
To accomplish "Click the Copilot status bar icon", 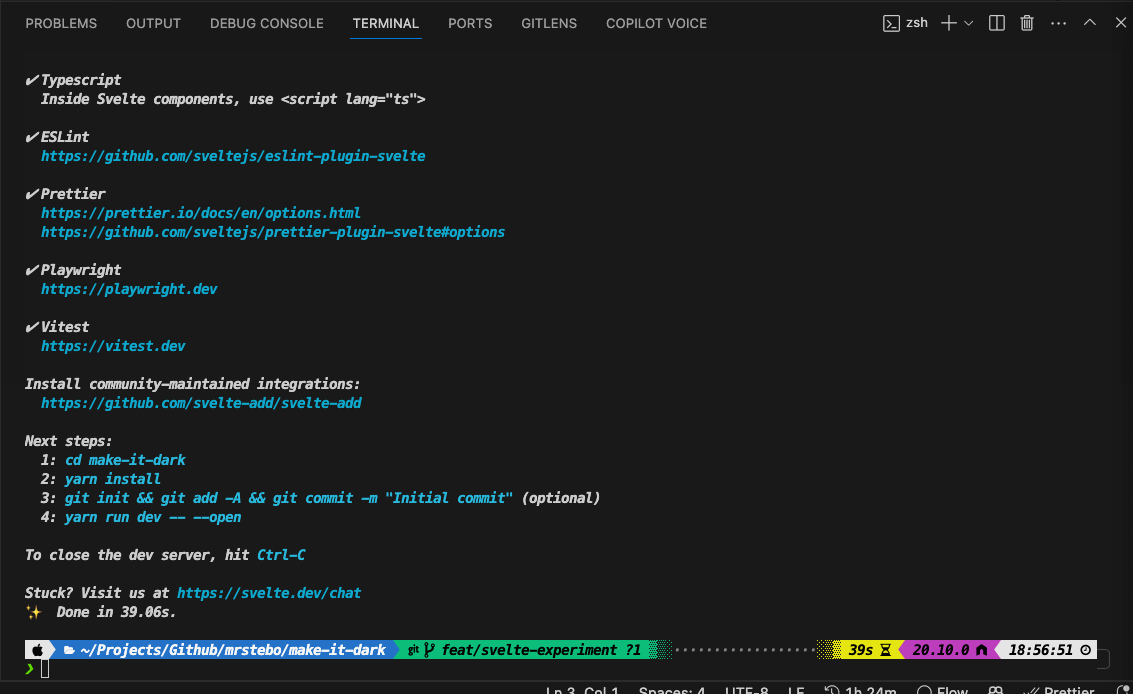I will tap(996, 689).
